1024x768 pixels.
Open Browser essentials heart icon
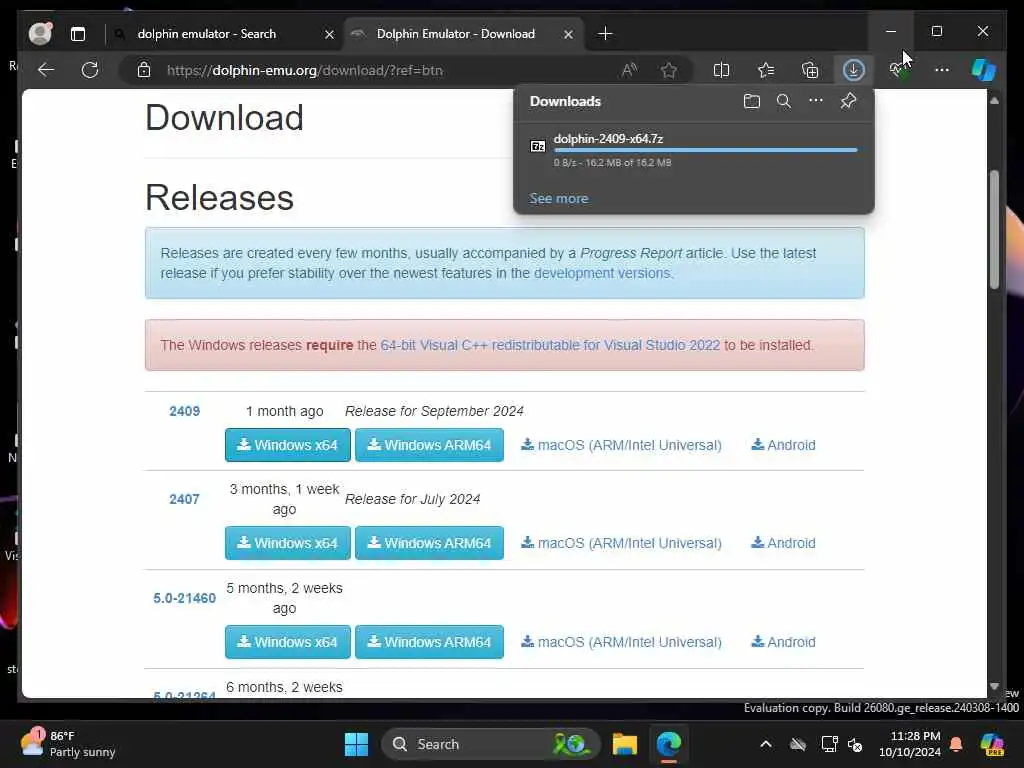click(898, 70)
